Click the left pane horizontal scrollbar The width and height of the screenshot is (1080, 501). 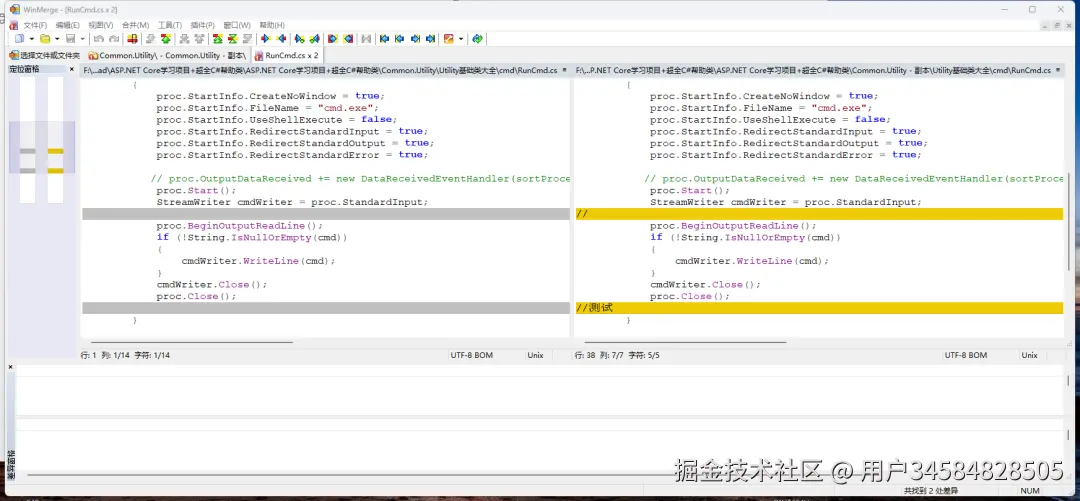coord(189,342)
